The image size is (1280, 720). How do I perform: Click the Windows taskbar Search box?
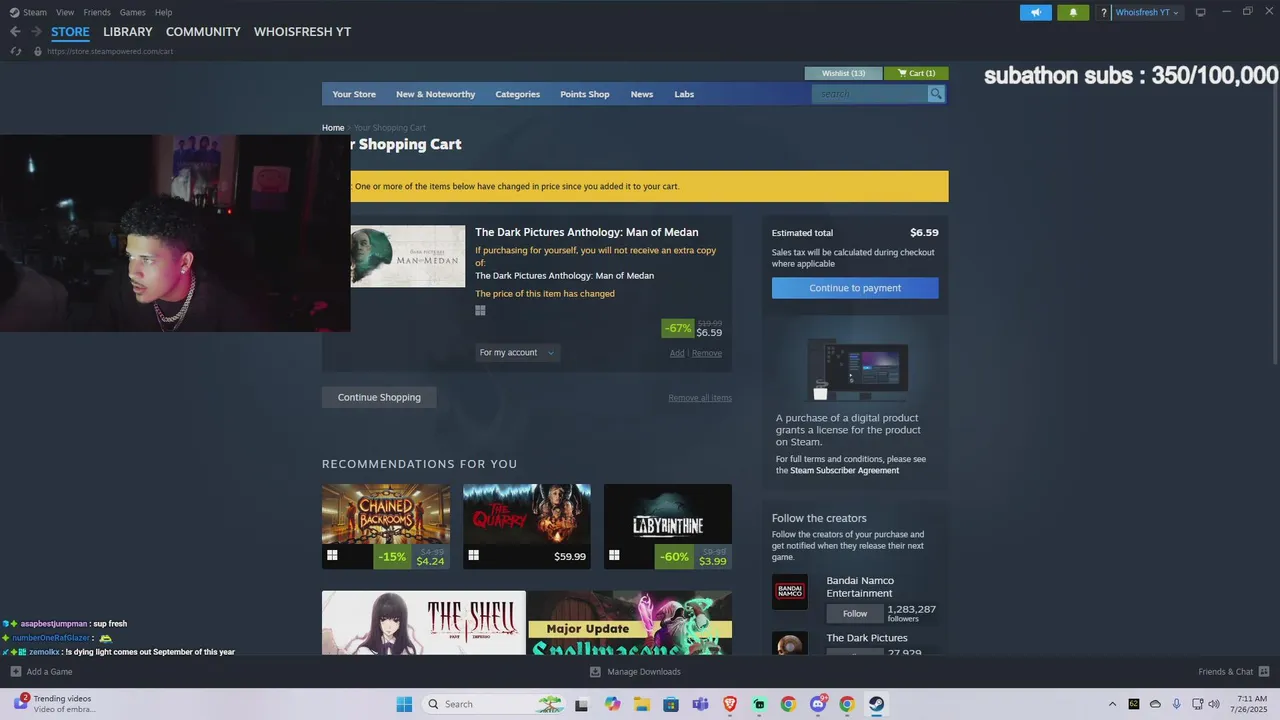(x=492, y=704)
